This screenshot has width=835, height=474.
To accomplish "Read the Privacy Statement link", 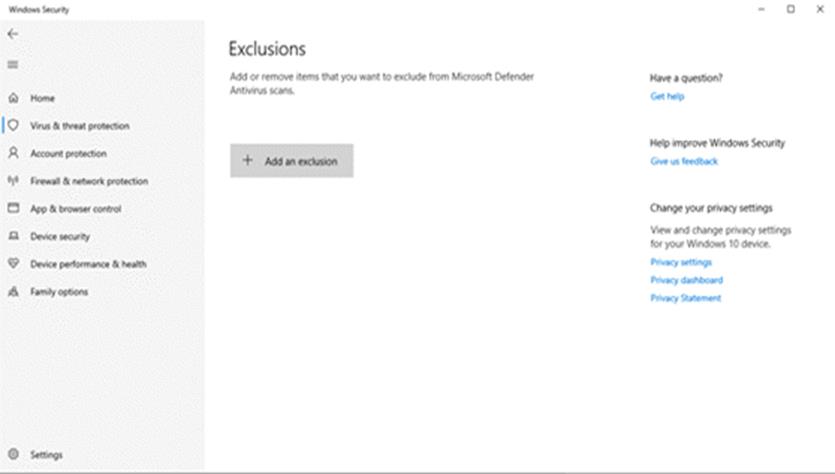I will click(x=685, y=298).
